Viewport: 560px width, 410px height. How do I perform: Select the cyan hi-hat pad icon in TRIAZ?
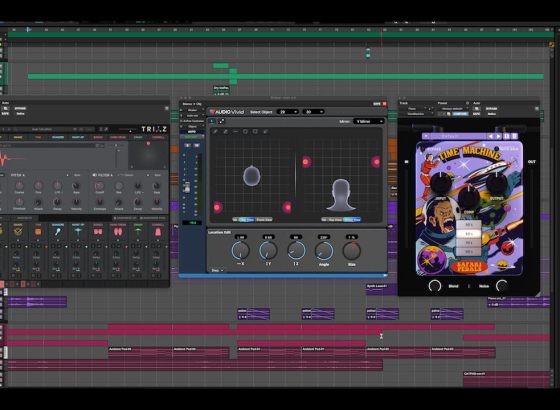(x=78, y=231)
